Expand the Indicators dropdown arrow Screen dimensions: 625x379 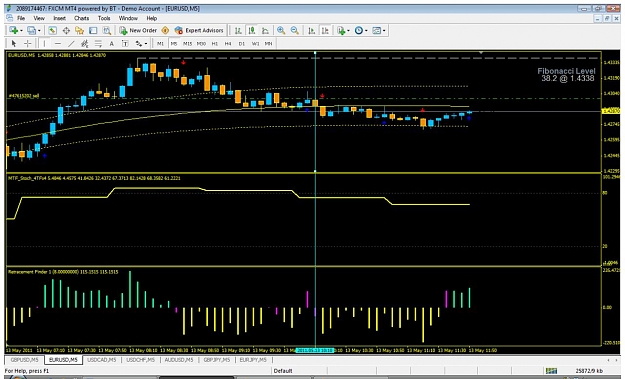(x=348, y=31)
